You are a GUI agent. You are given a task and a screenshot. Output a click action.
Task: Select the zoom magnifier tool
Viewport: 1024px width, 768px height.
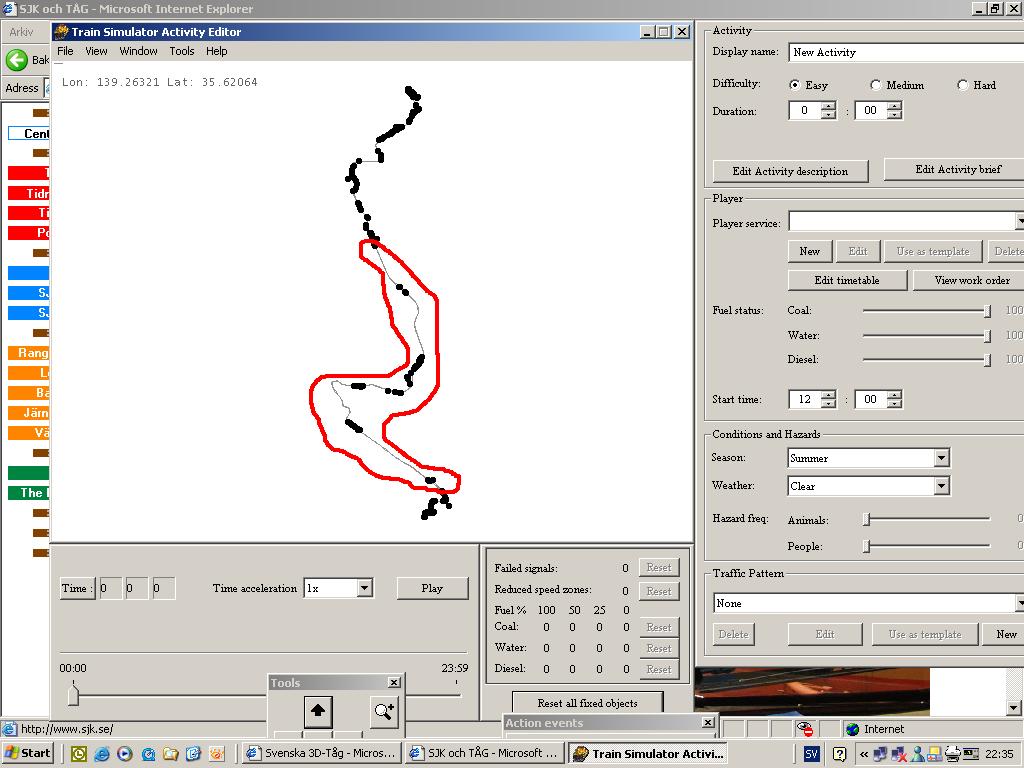coord(384,711)
